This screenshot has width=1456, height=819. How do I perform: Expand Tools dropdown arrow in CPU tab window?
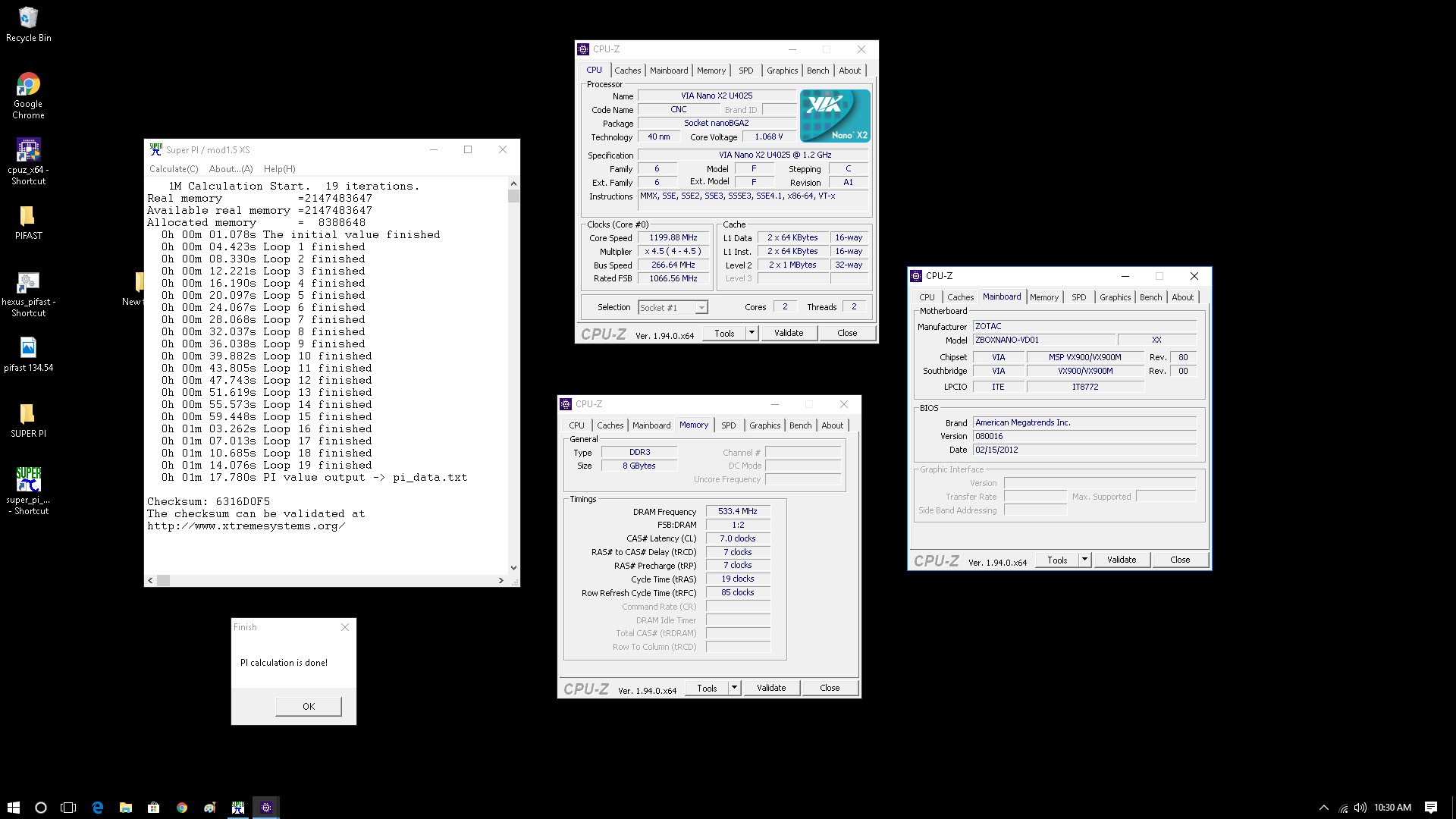pyautogui.click(x=752, y=333)
